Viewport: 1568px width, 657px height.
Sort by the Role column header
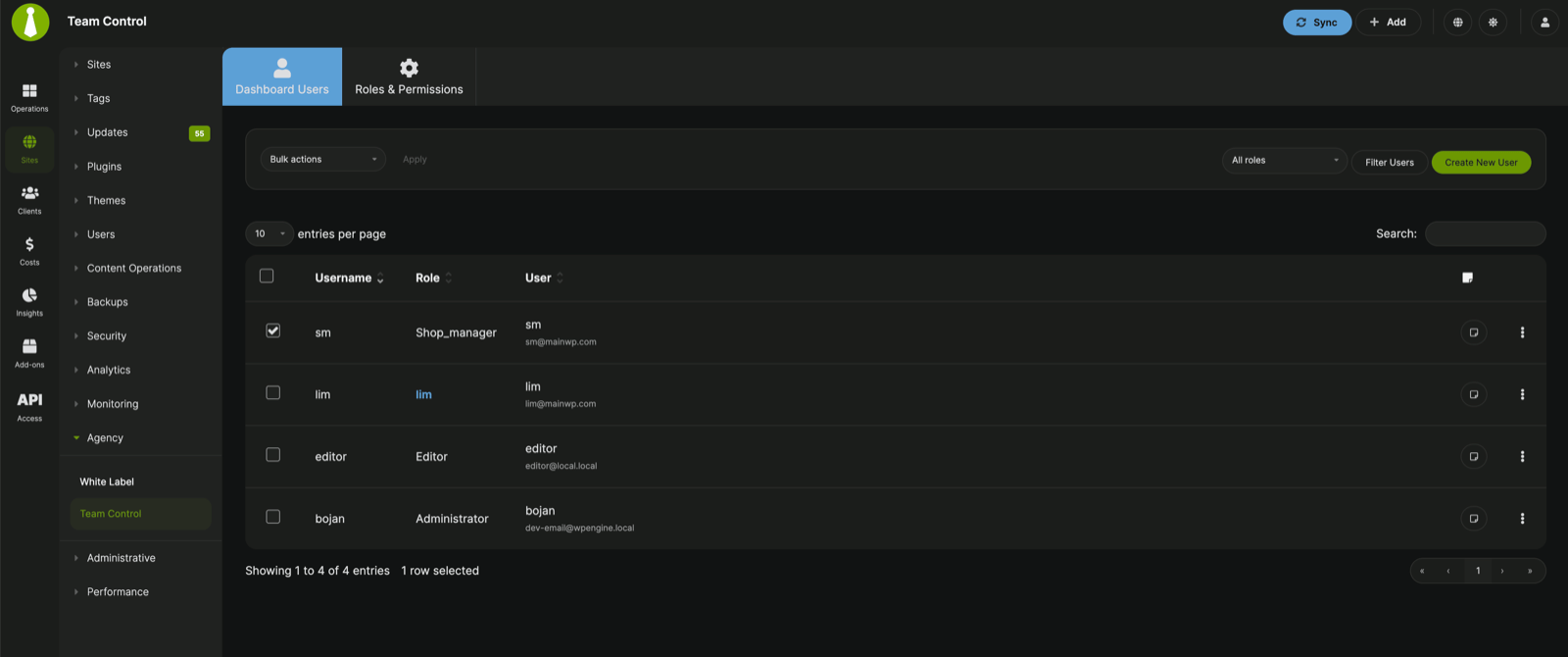tap(433, 278)
